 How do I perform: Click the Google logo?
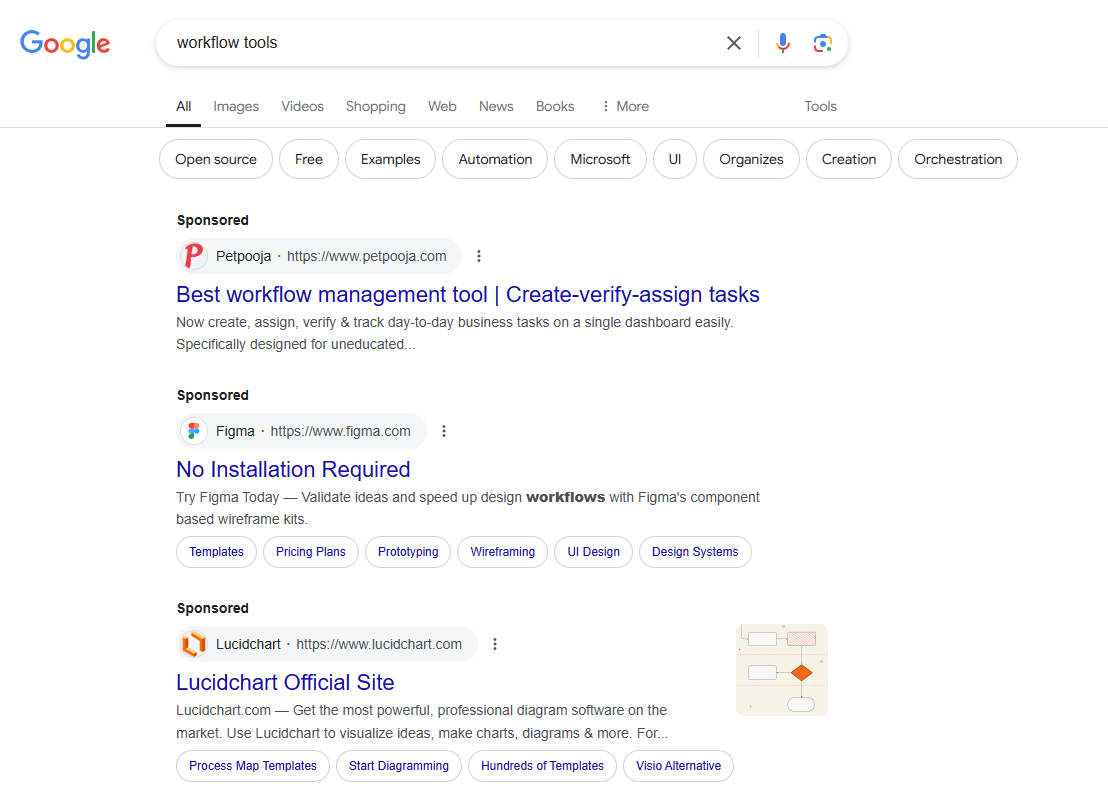click(x=65, y=44)
